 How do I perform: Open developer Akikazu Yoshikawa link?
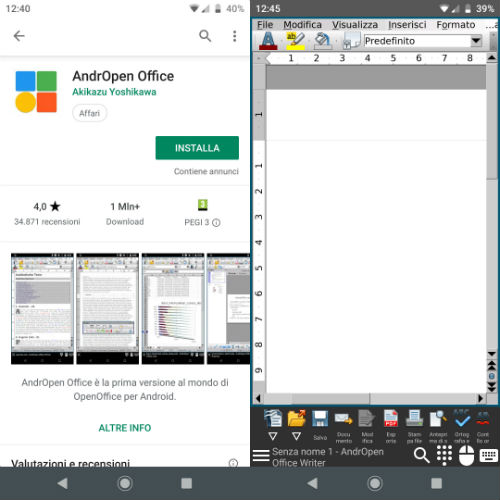tap(114, 92)
